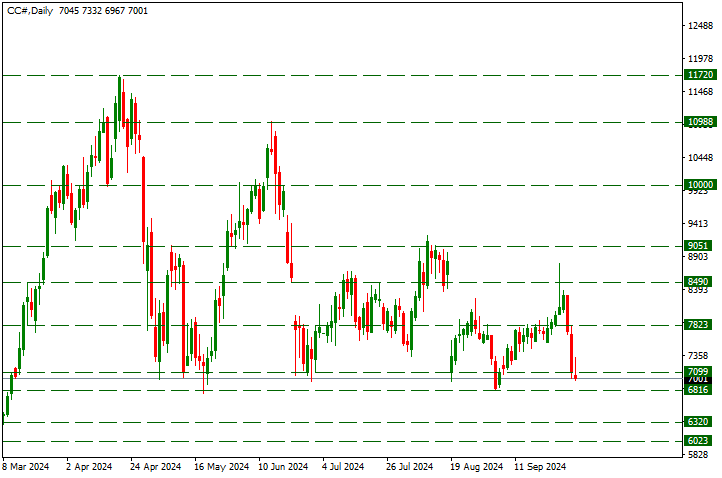
Task: Click the 6320 price level label
Action: [700, 422]
